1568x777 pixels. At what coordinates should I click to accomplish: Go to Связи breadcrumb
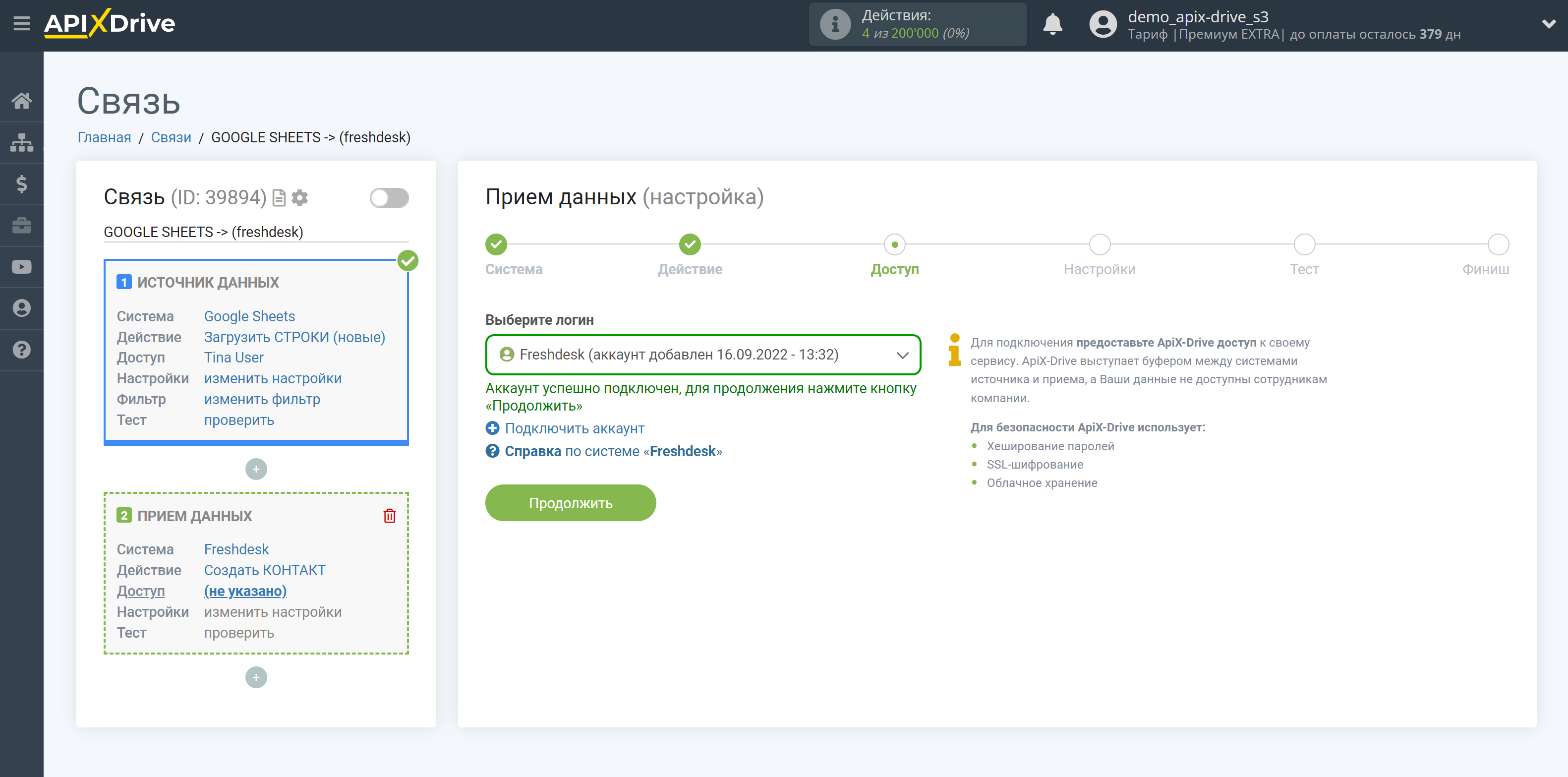click(x=171, y=138)
